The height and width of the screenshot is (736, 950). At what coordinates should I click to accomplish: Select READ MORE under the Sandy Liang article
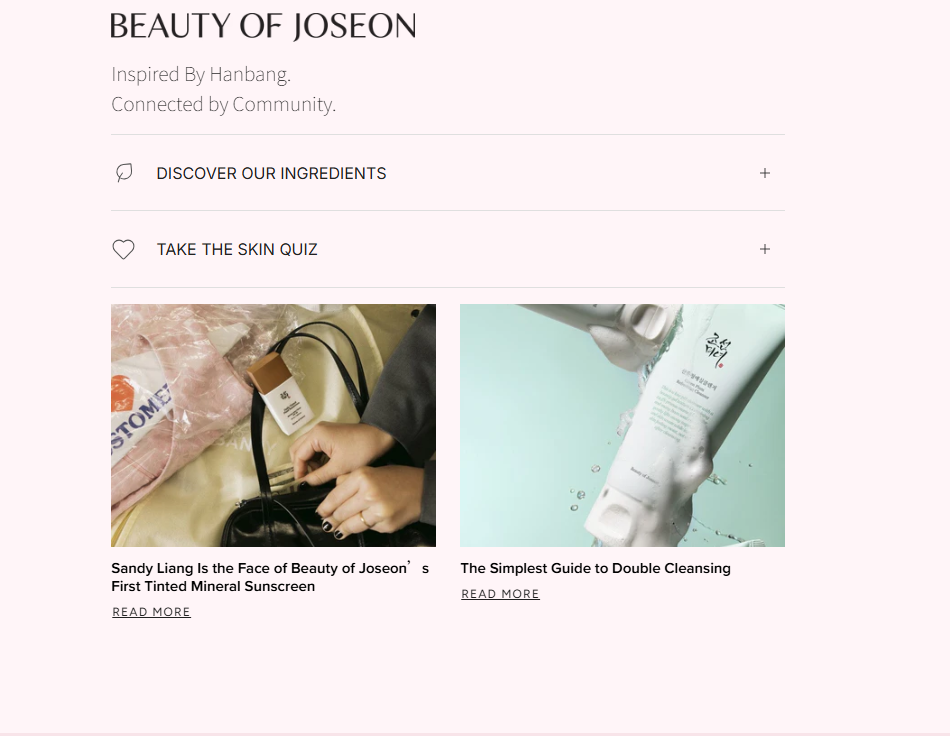pos(151,612)
